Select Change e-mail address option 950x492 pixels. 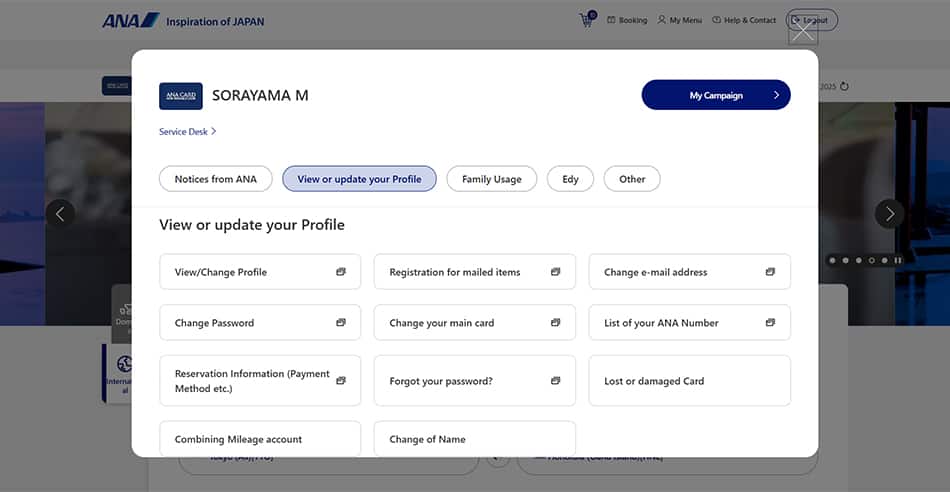pos(689,272)
